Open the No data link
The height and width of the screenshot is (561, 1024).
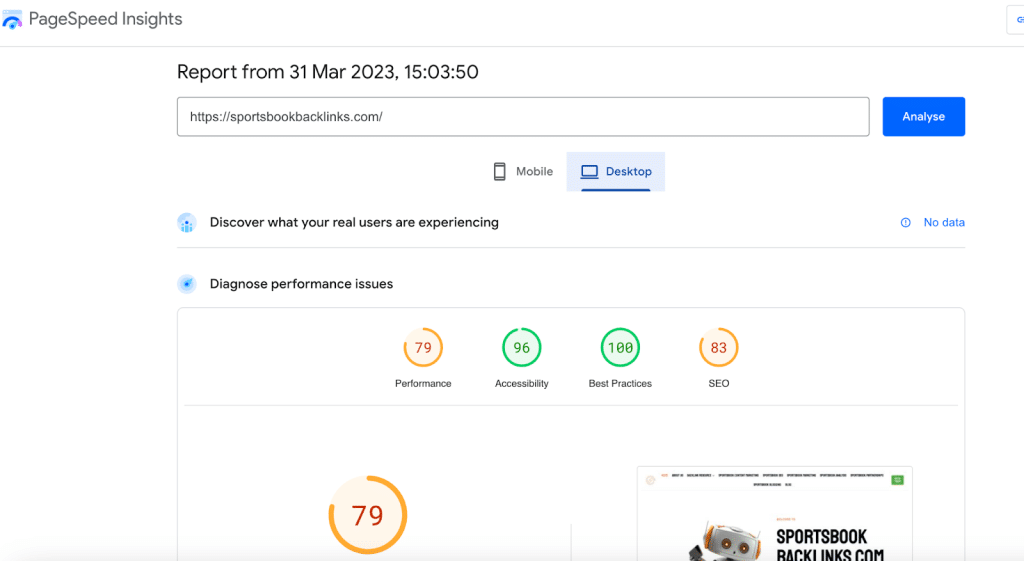pyautogui.click(x=943, y=223)
